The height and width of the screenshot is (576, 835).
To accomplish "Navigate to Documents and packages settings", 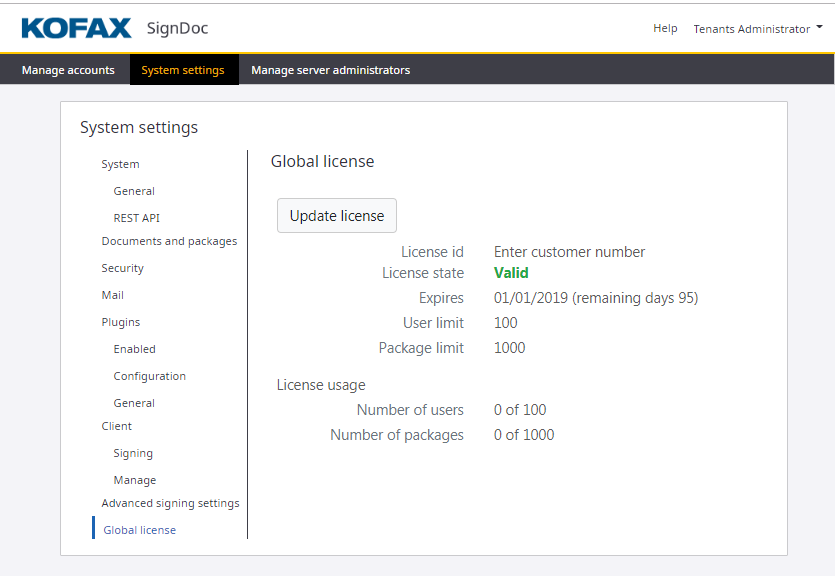I will pyautogui.click(x=169, y=241).
